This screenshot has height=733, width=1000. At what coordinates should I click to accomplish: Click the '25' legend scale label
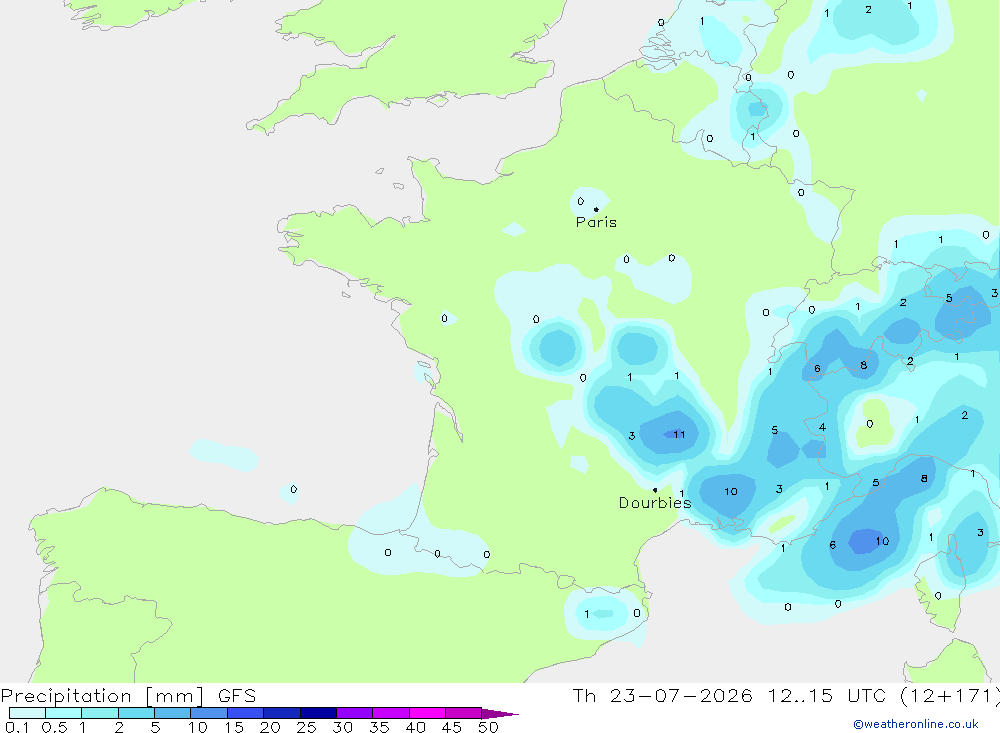click(306, 727)
